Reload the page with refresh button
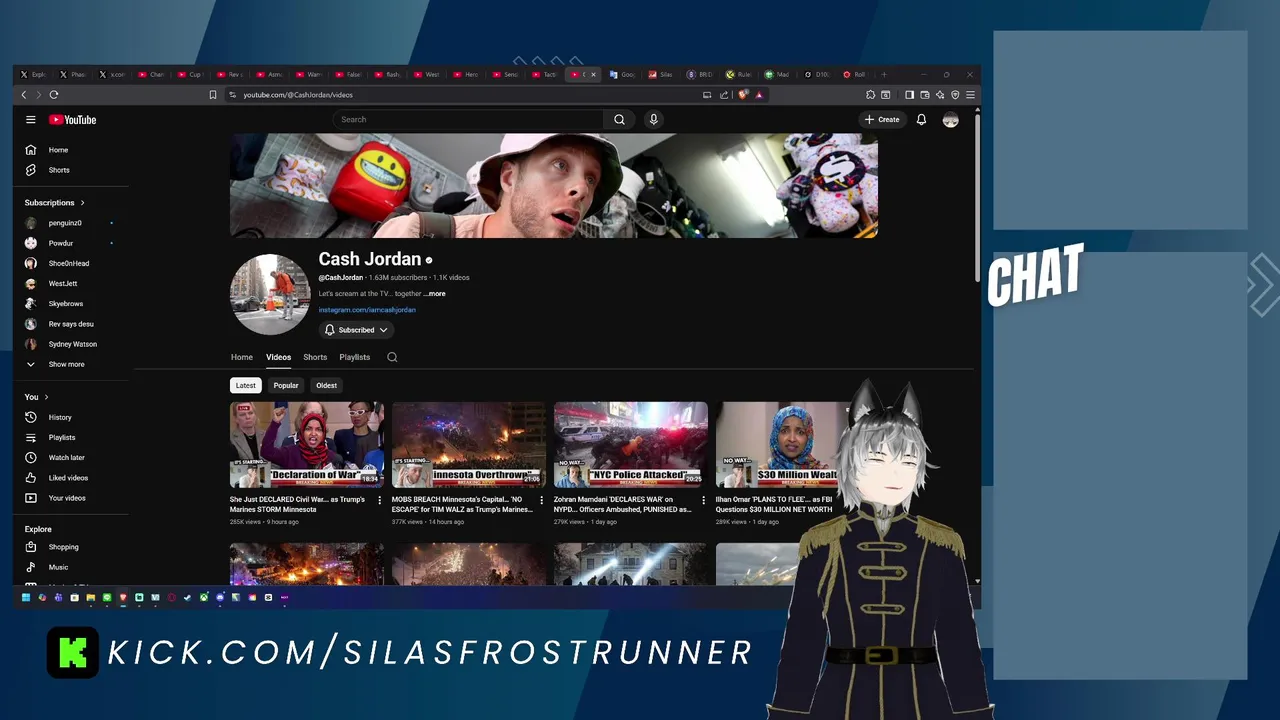 point(53,95)
